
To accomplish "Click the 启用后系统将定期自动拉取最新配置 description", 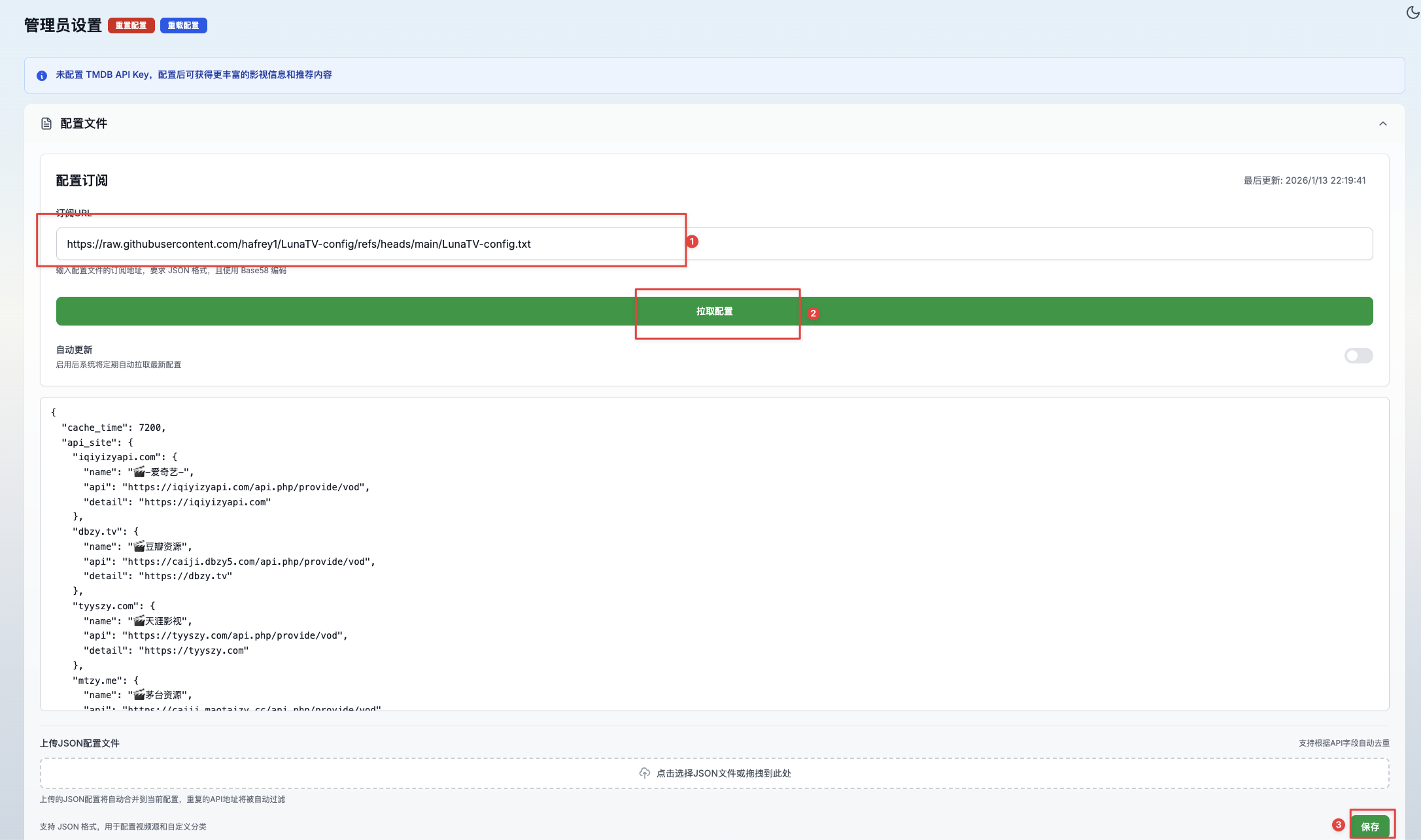I will point(118,365).
